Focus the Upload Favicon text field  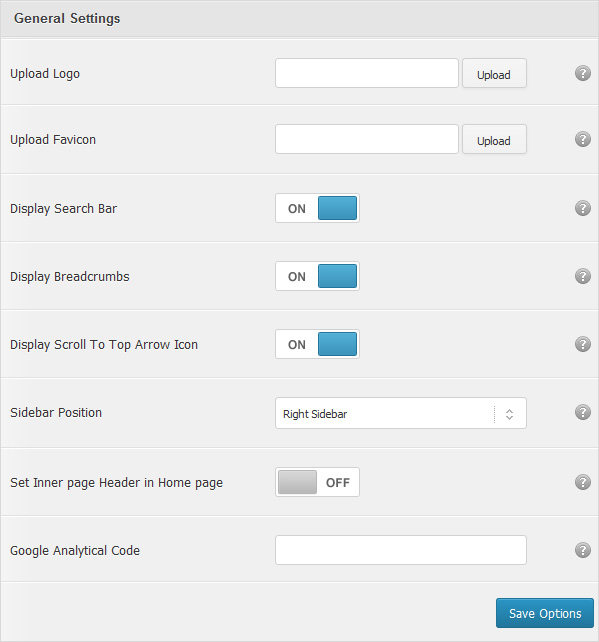click(367, 139)
